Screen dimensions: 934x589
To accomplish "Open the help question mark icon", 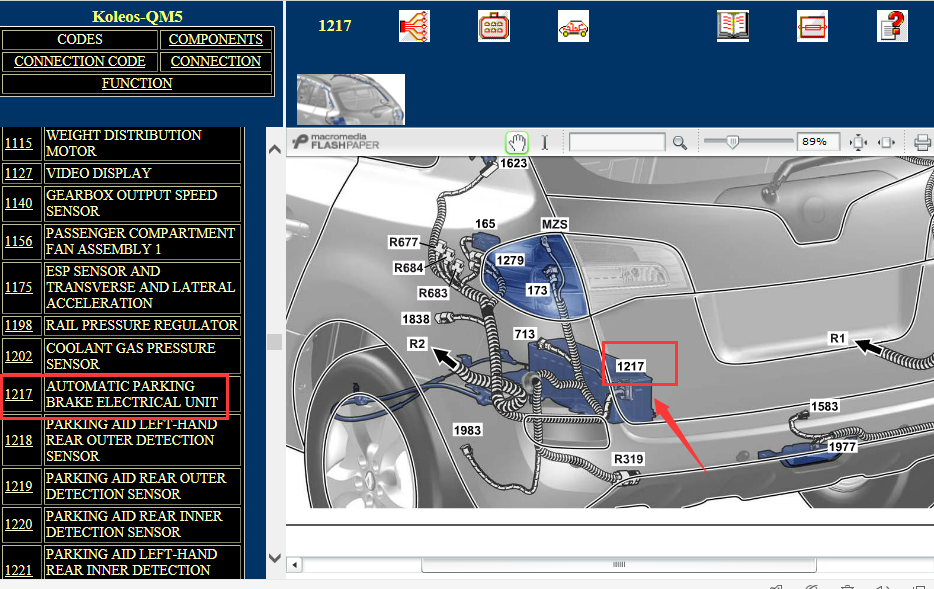I will coord(892,26).
